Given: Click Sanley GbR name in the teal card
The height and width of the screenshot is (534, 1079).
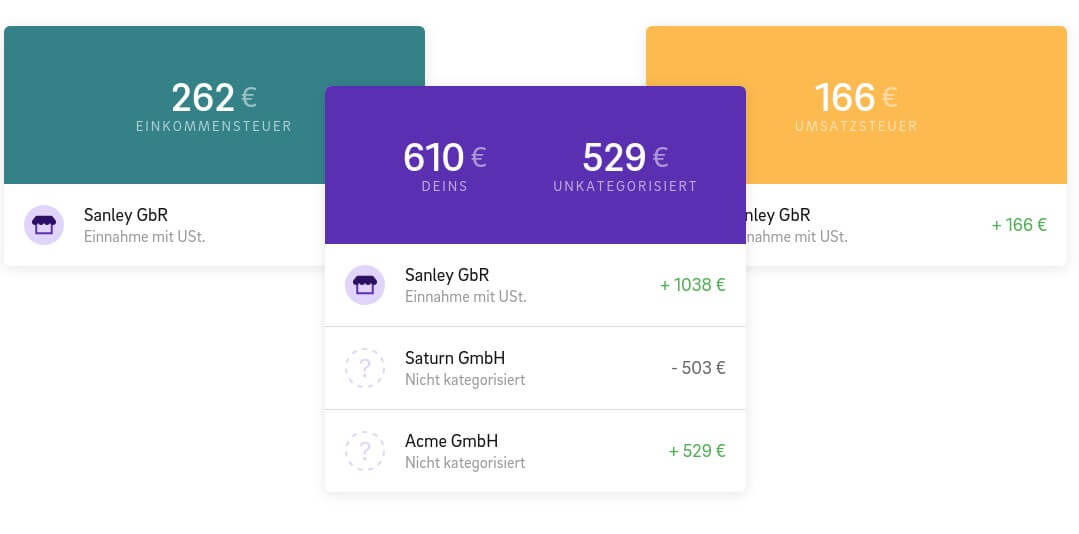Looking at the screenshot, I should [x=126, y=215].
